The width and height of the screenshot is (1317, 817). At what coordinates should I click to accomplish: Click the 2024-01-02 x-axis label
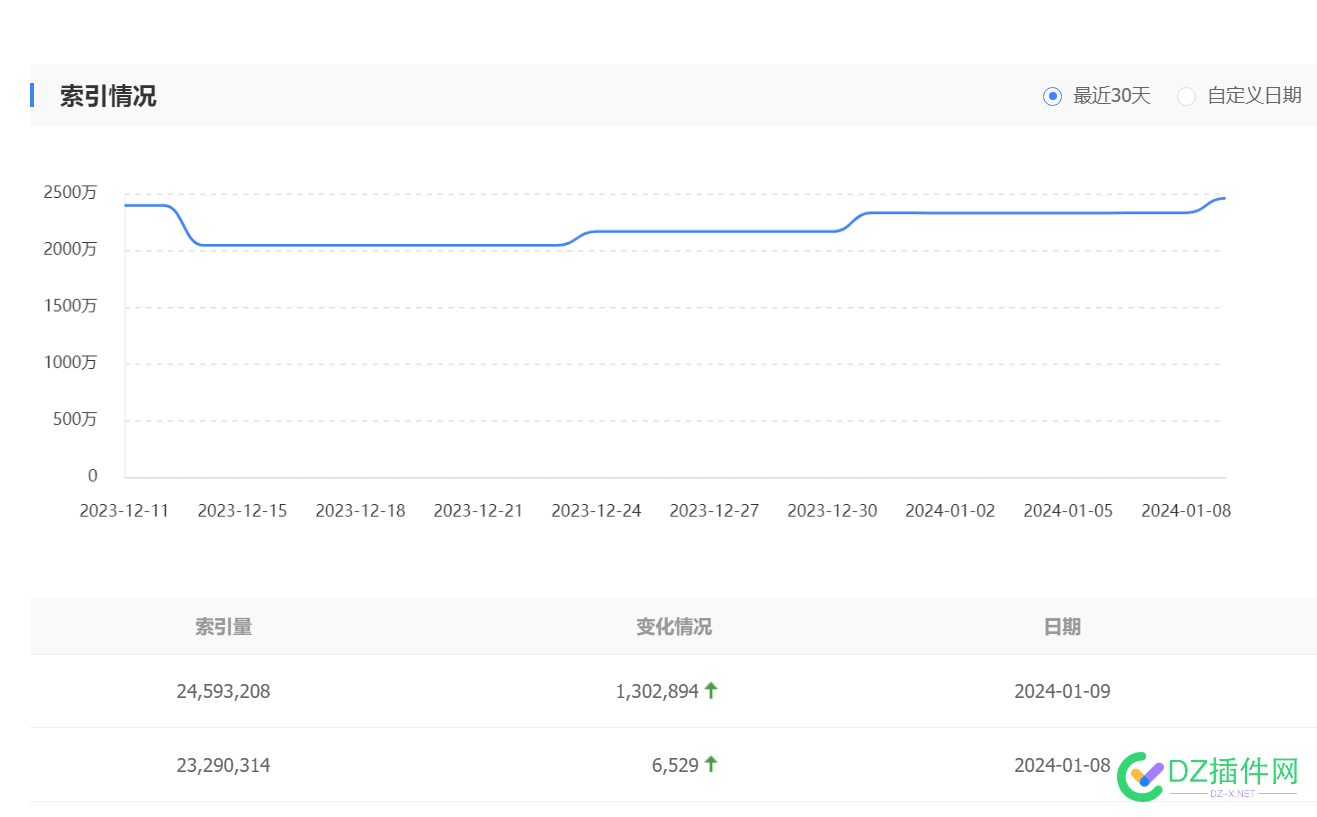point(950,510)
